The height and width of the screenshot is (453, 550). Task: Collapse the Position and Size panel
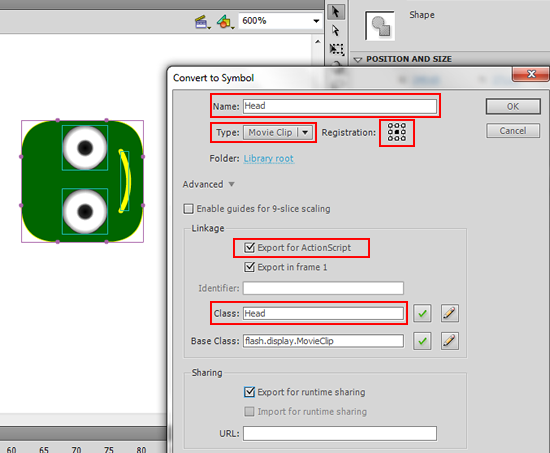358,59
